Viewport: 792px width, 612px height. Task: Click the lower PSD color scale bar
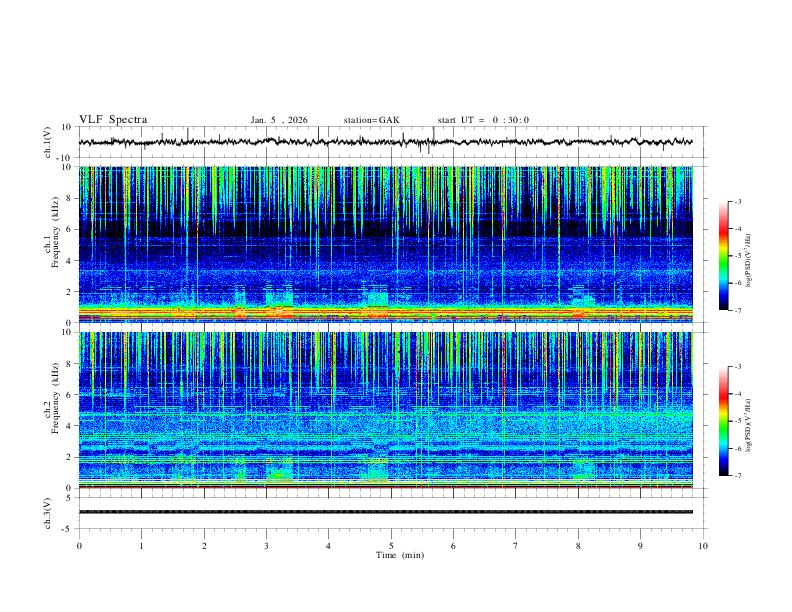(x=723, y=421)
